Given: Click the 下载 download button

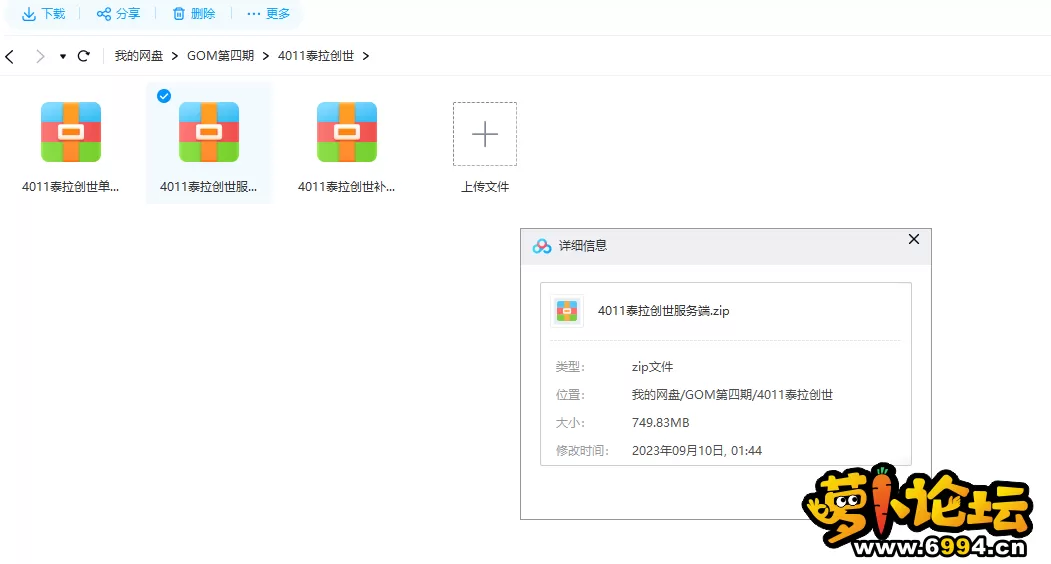Looking at the screenshot, I should click(44, 13).
